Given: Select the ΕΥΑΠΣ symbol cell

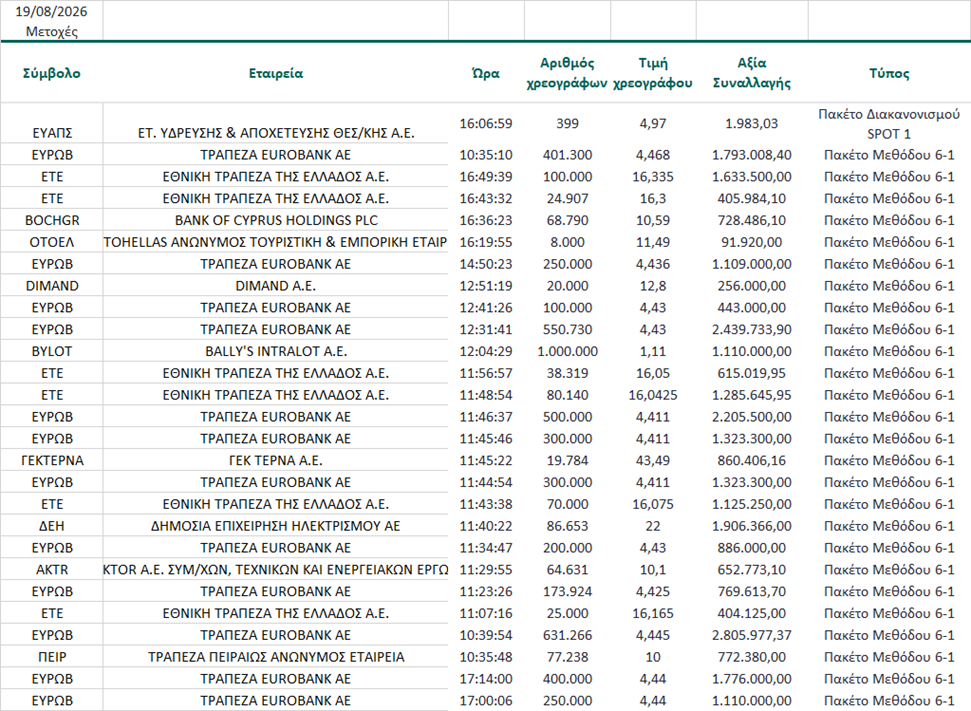Looking at the screenshot, I should click(51, 133).
